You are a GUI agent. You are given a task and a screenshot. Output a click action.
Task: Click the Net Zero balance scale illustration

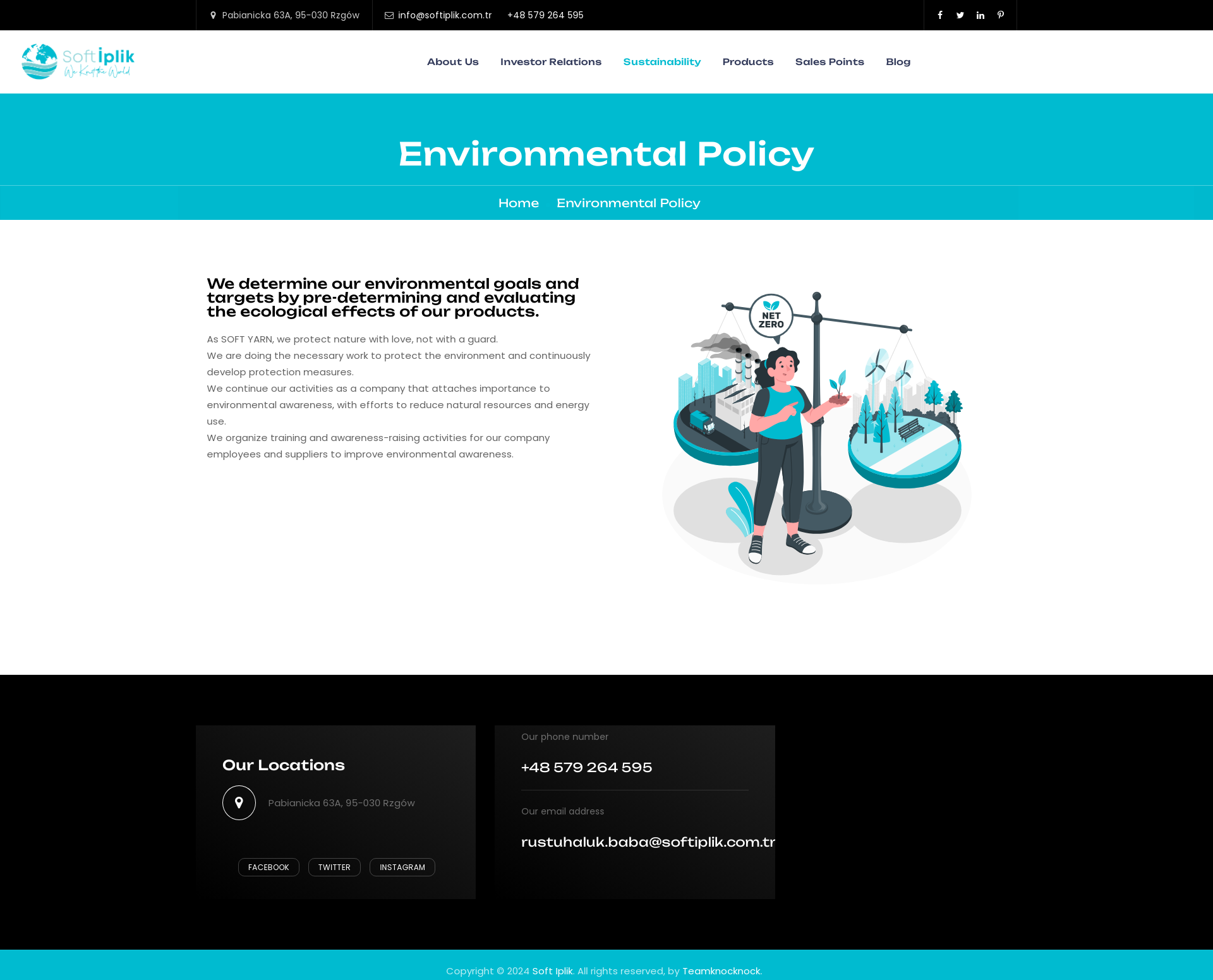816,438
